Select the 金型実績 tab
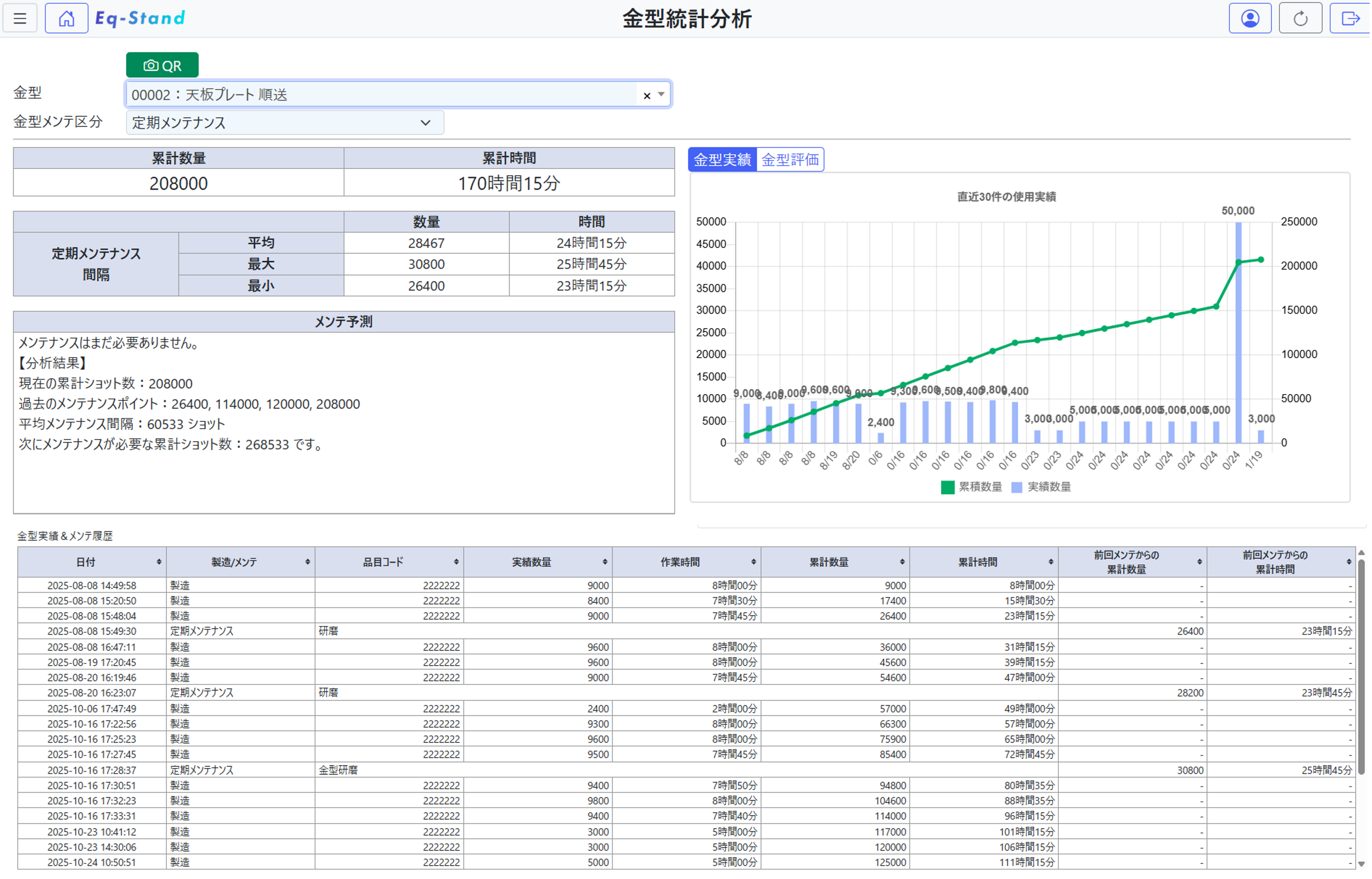The image size is (1372, 879). coord(722,160)
